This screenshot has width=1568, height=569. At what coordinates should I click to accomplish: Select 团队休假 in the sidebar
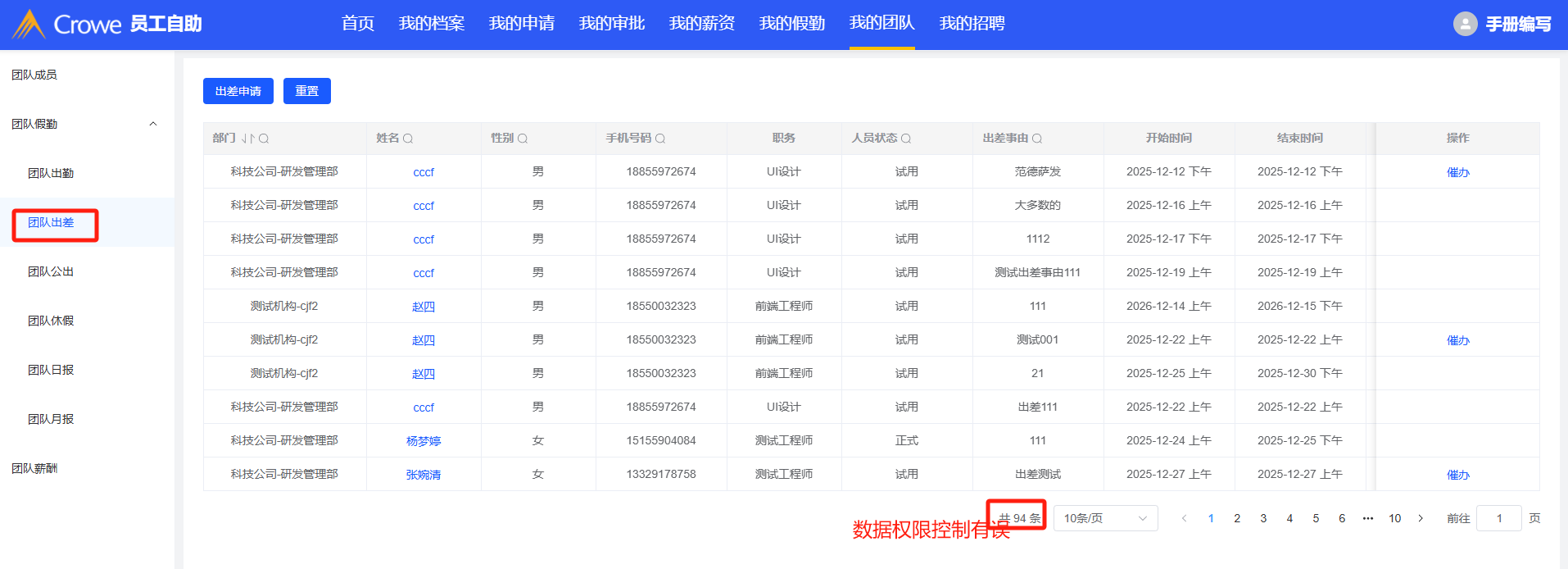coord(51,321)
